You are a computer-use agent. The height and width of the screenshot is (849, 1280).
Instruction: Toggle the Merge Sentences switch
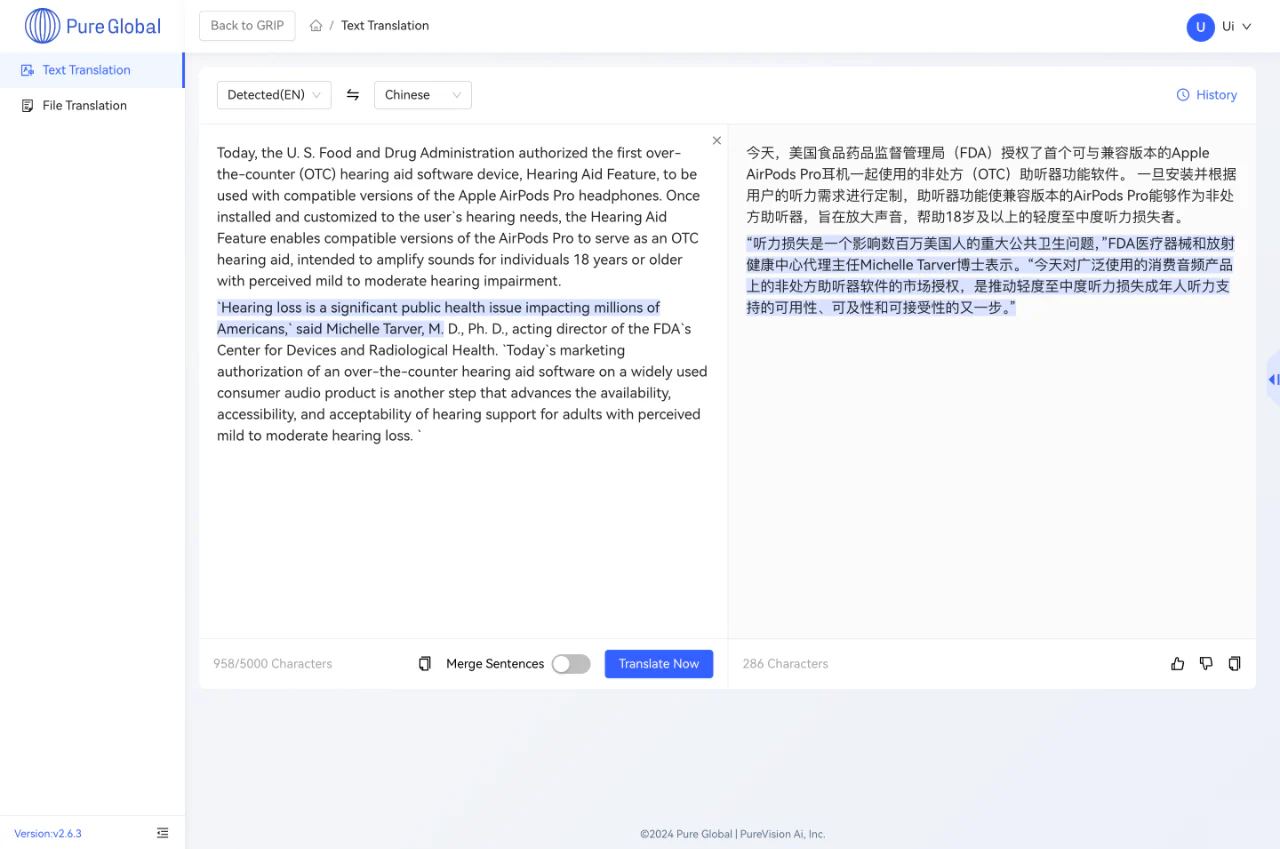pyautogui.click(x=571, y=664)
